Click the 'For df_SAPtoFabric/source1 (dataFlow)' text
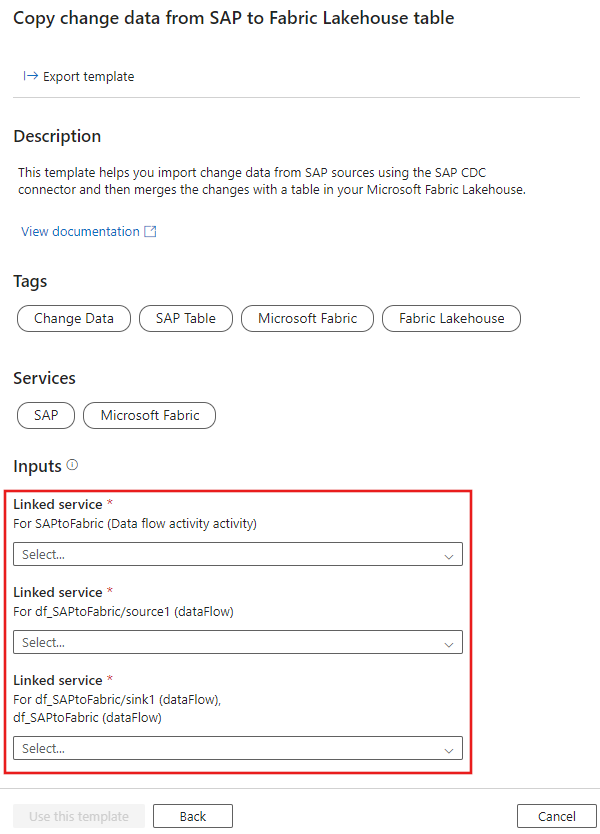This screenshot has width=600, height=834. pyautogui.click(x=123, y=612)
